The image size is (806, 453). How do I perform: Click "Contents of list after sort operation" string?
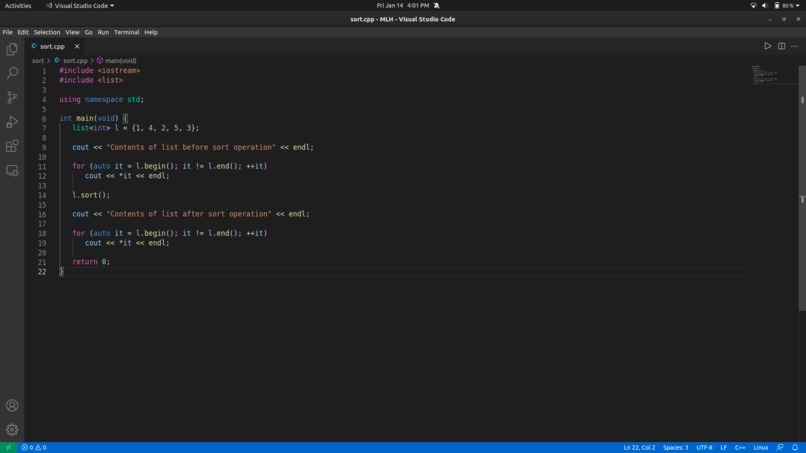coord(189,214)
